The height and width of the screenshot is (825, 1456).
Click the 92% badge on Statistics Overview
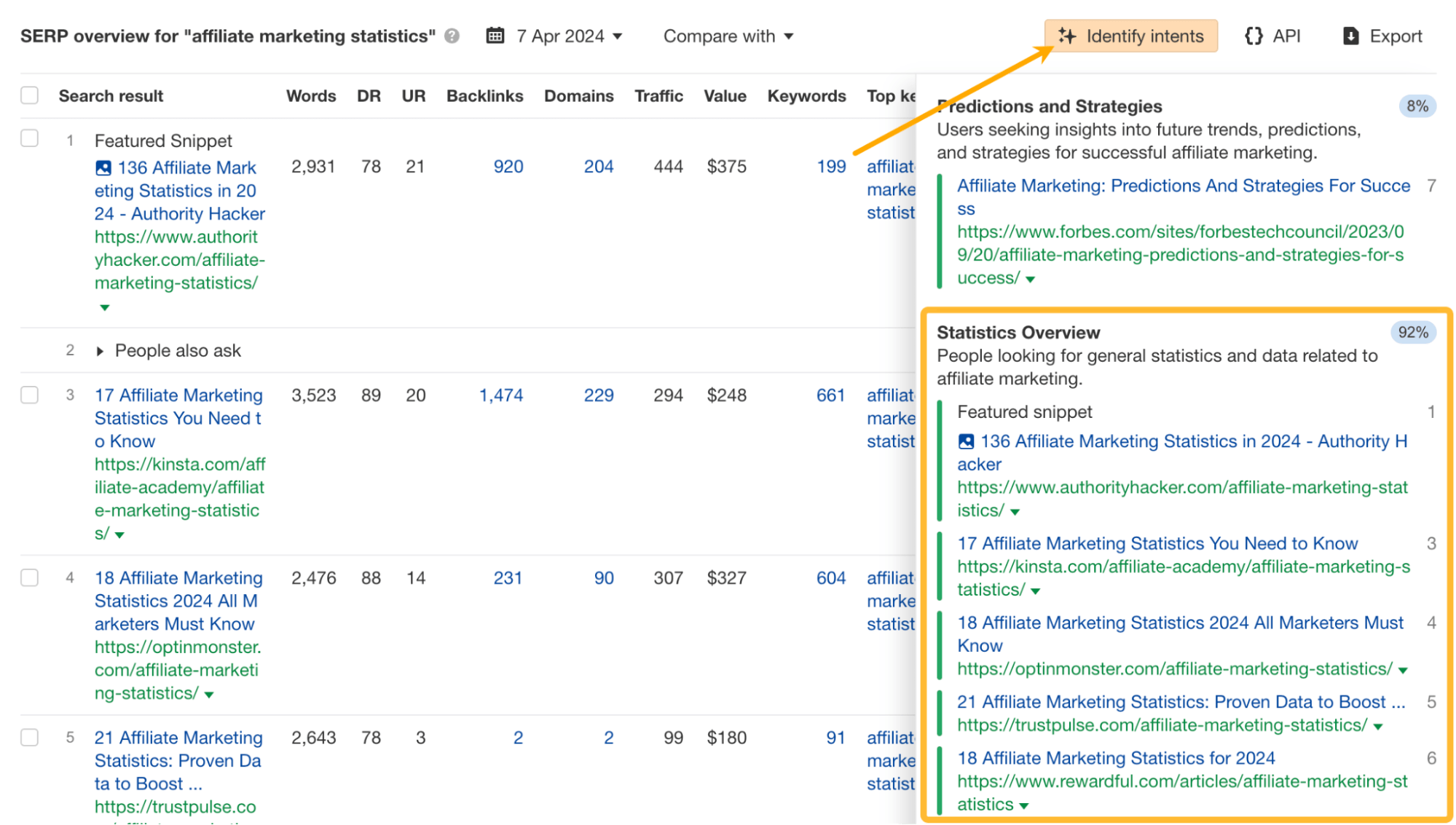click(x=1413, y=333)
